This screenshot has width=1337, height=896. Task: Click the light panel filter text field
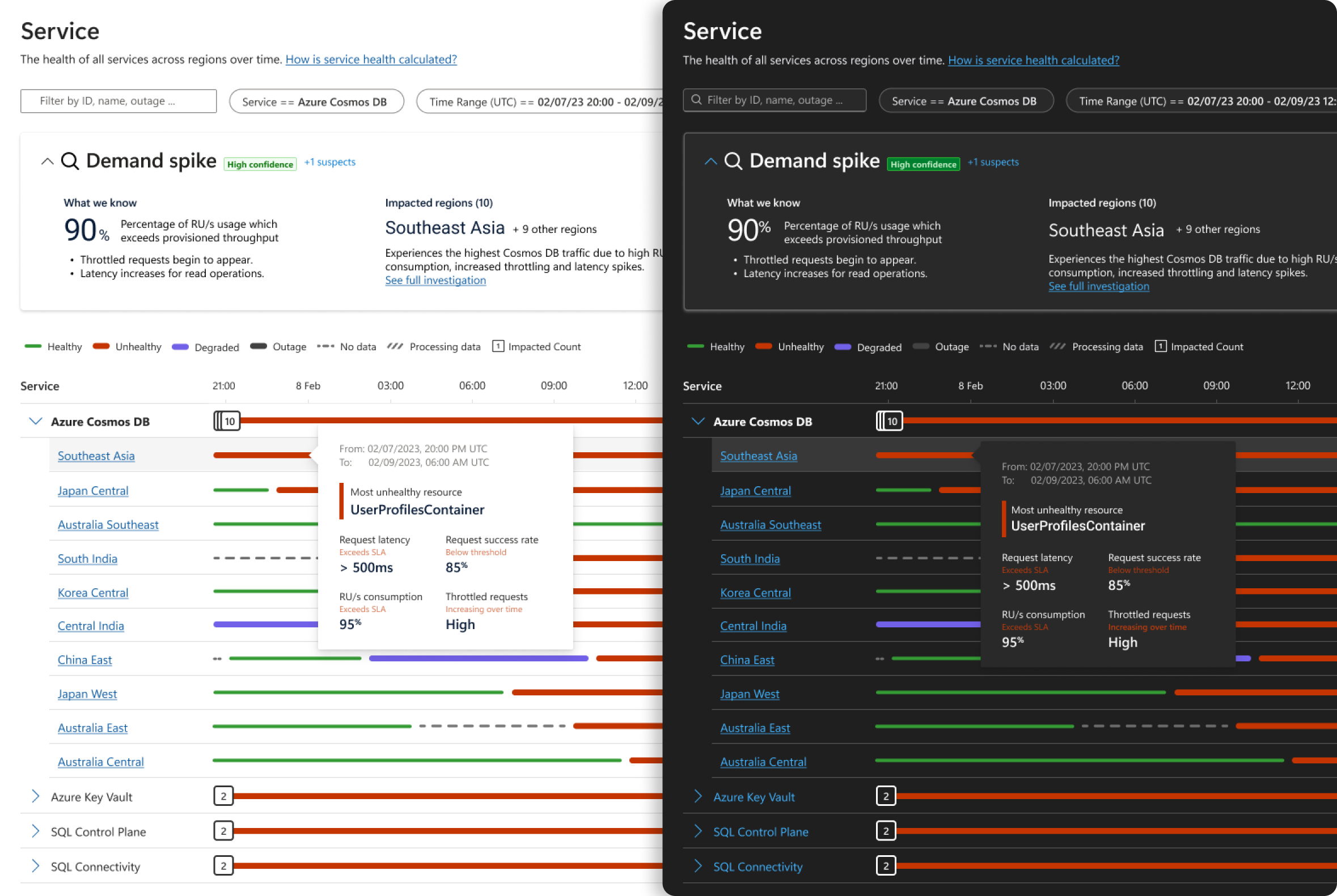[x=119, y=101]
